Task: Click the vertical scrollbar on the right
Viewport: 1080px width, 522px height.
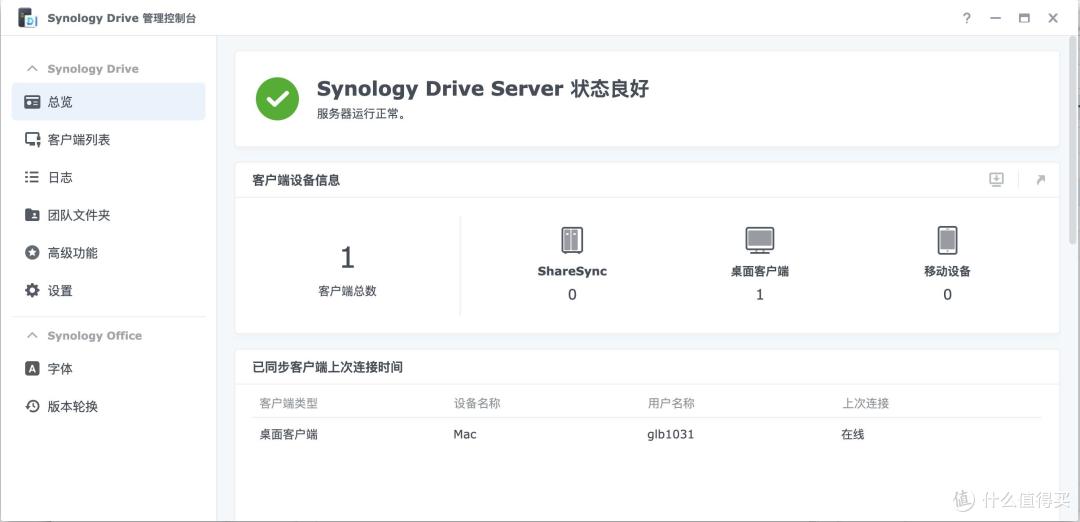Action: tap(1074, 139)
